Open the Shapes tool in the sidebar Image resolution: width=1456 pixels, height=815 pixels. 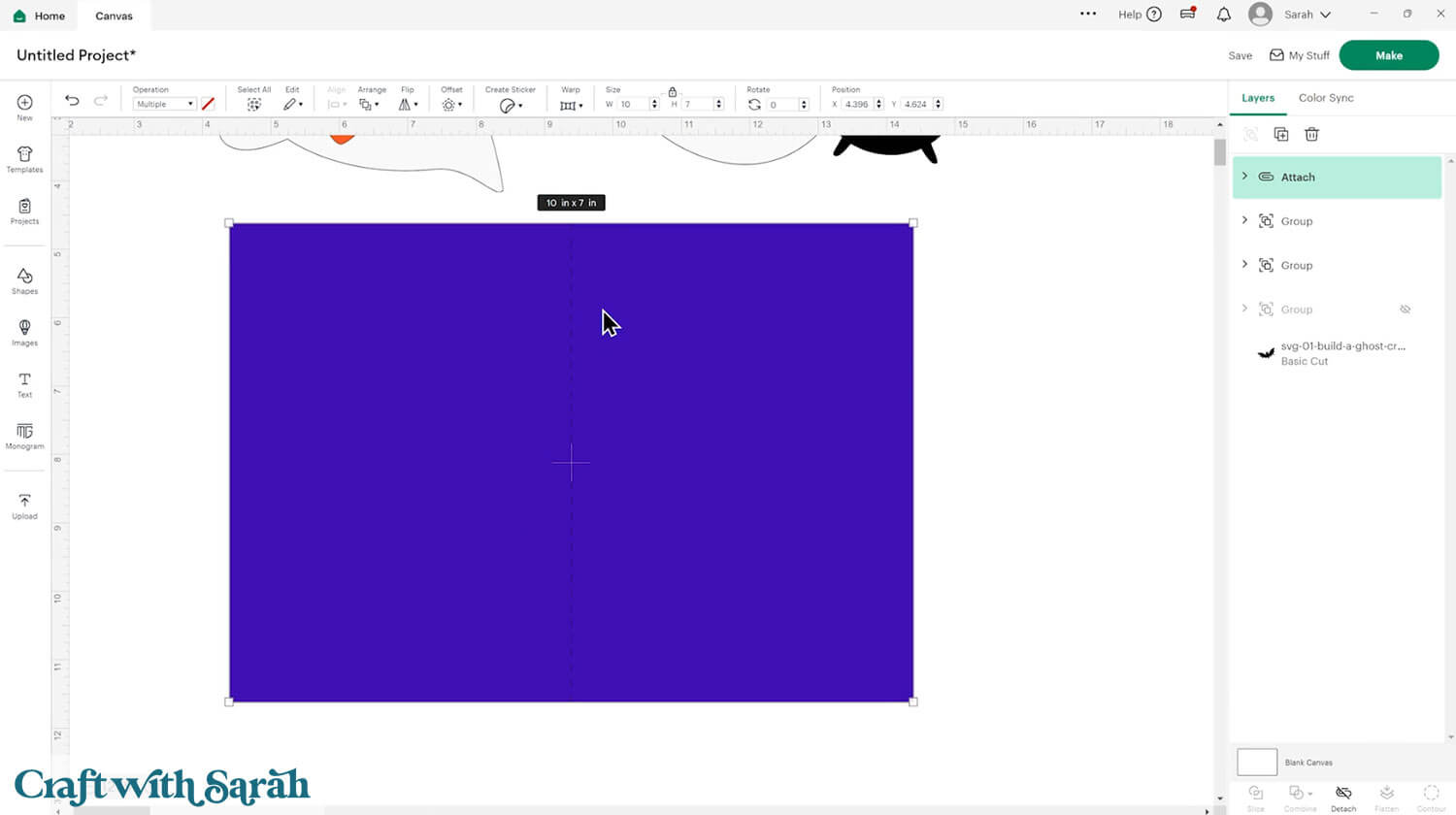coord(24,280)
